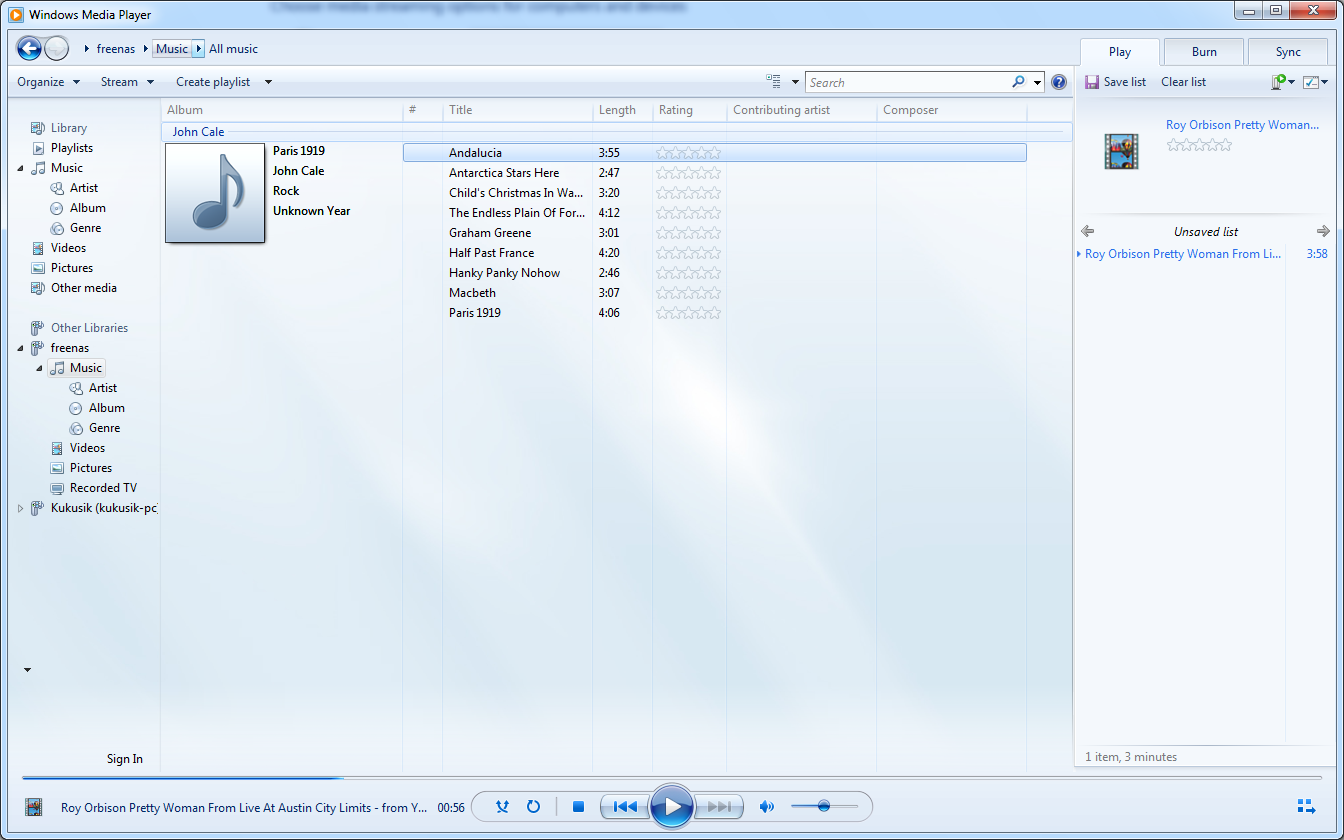Click the Sign In link

coord(125,759)
